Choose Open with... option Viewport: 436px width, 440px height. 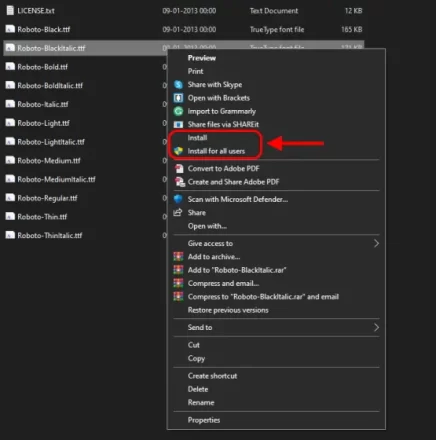(x=207, y=226)
